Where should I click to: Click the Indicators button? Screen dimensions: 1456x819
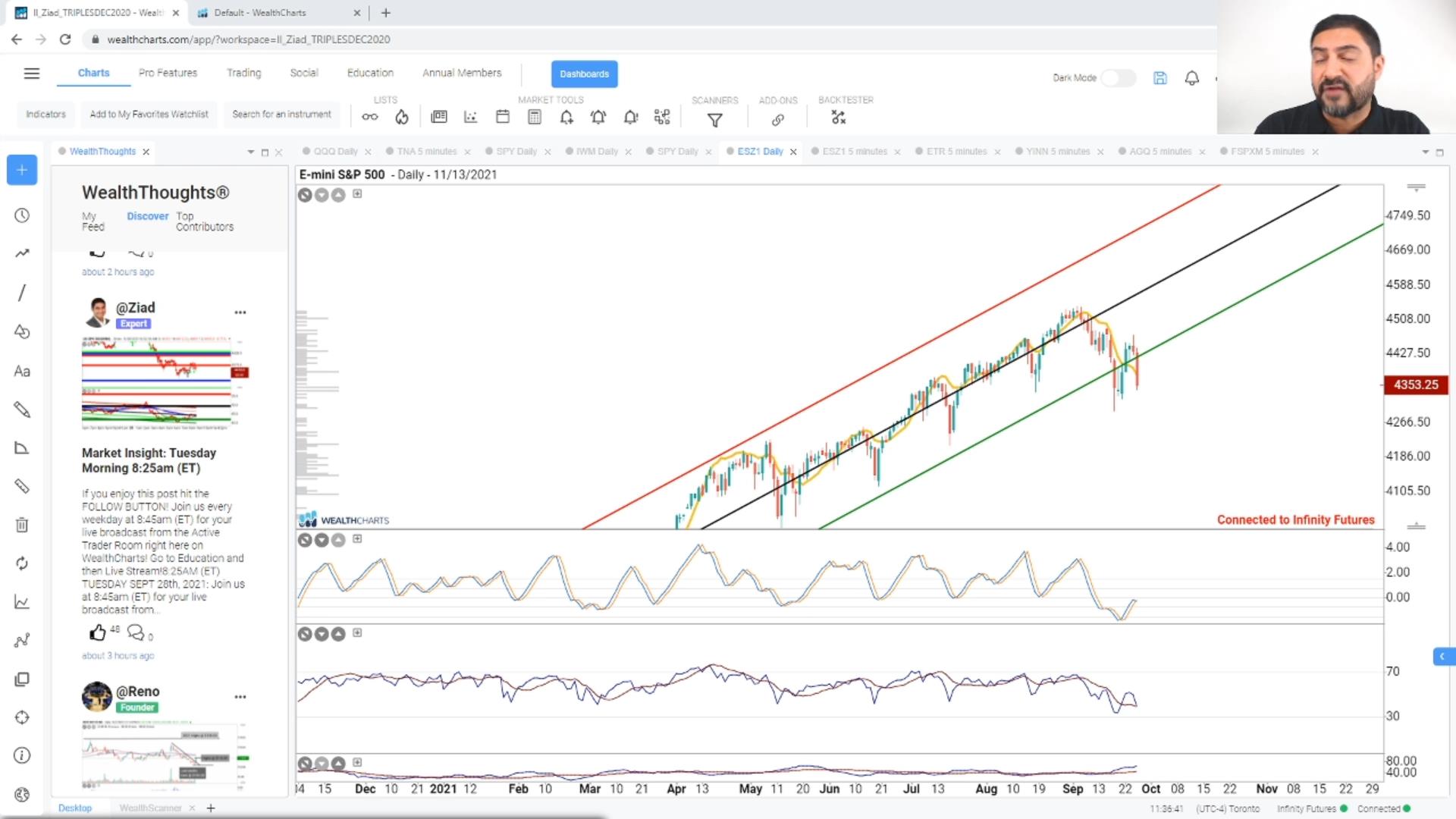[45, 115]
